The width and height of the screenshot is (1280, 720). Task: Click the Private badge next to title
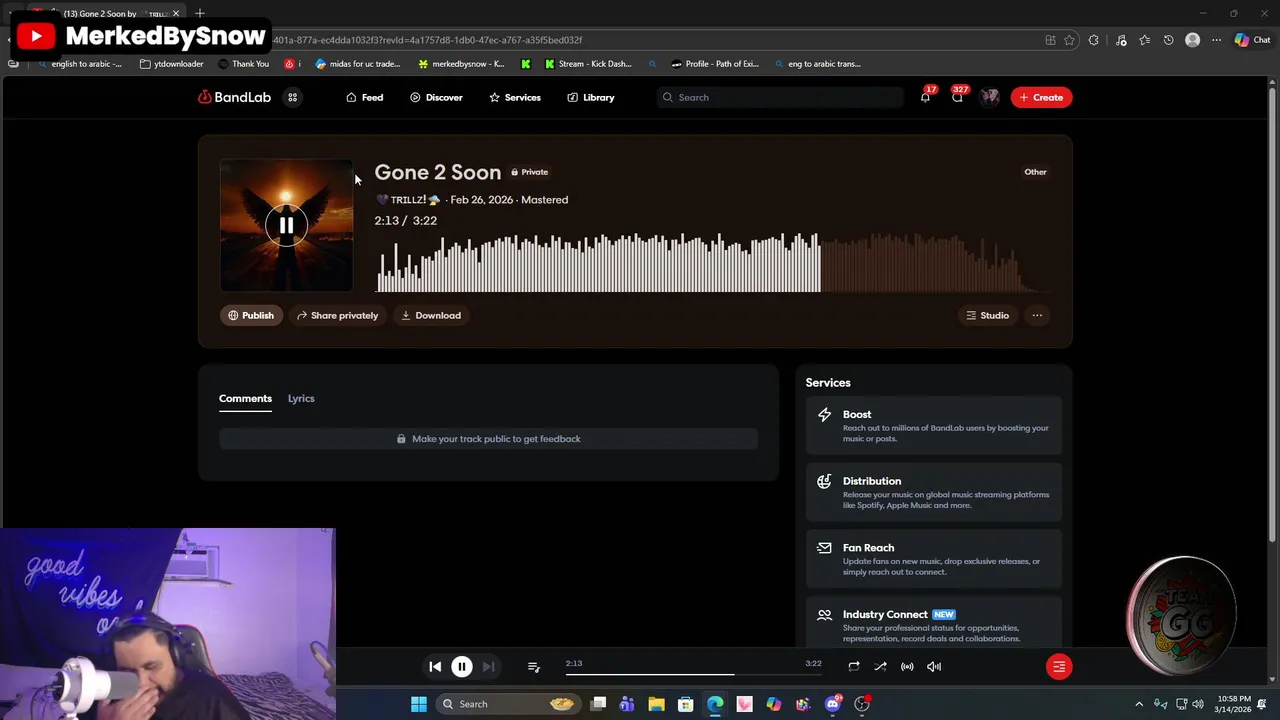coord(530,172)
